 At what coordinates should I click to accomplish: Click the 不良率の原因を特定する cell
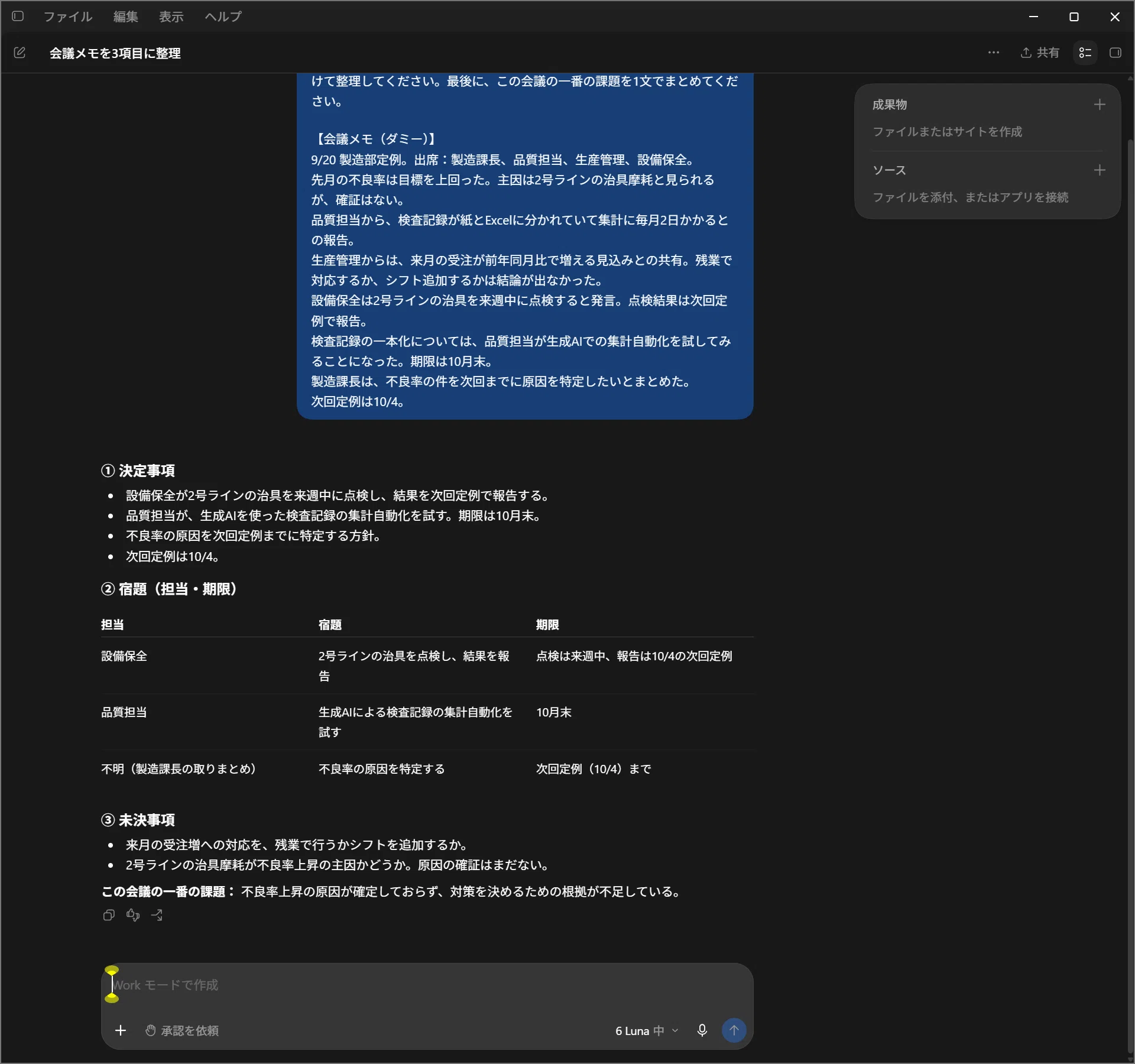pos(381,768)
